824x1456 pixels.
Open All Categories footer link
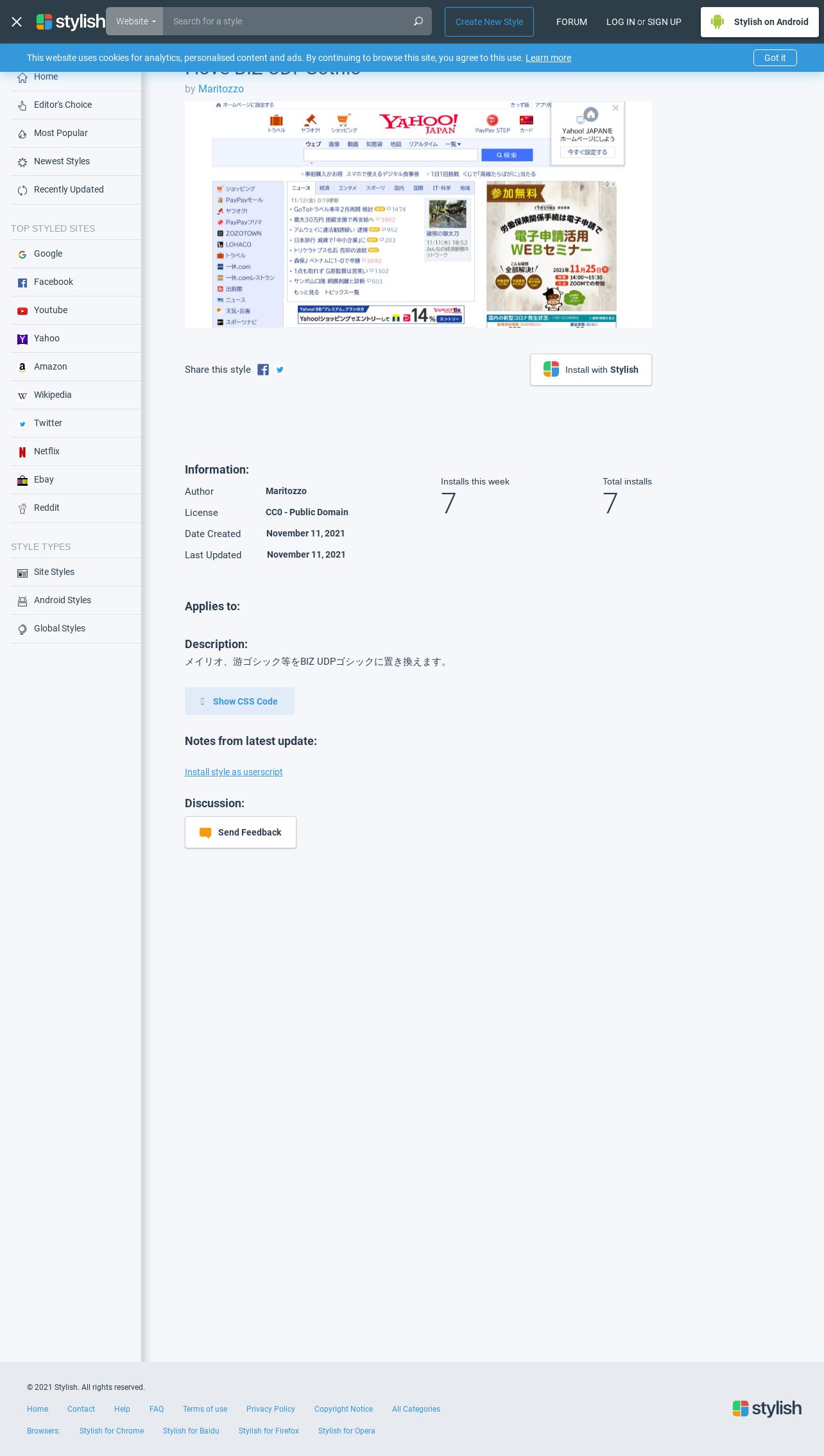tap(416, 1409)
